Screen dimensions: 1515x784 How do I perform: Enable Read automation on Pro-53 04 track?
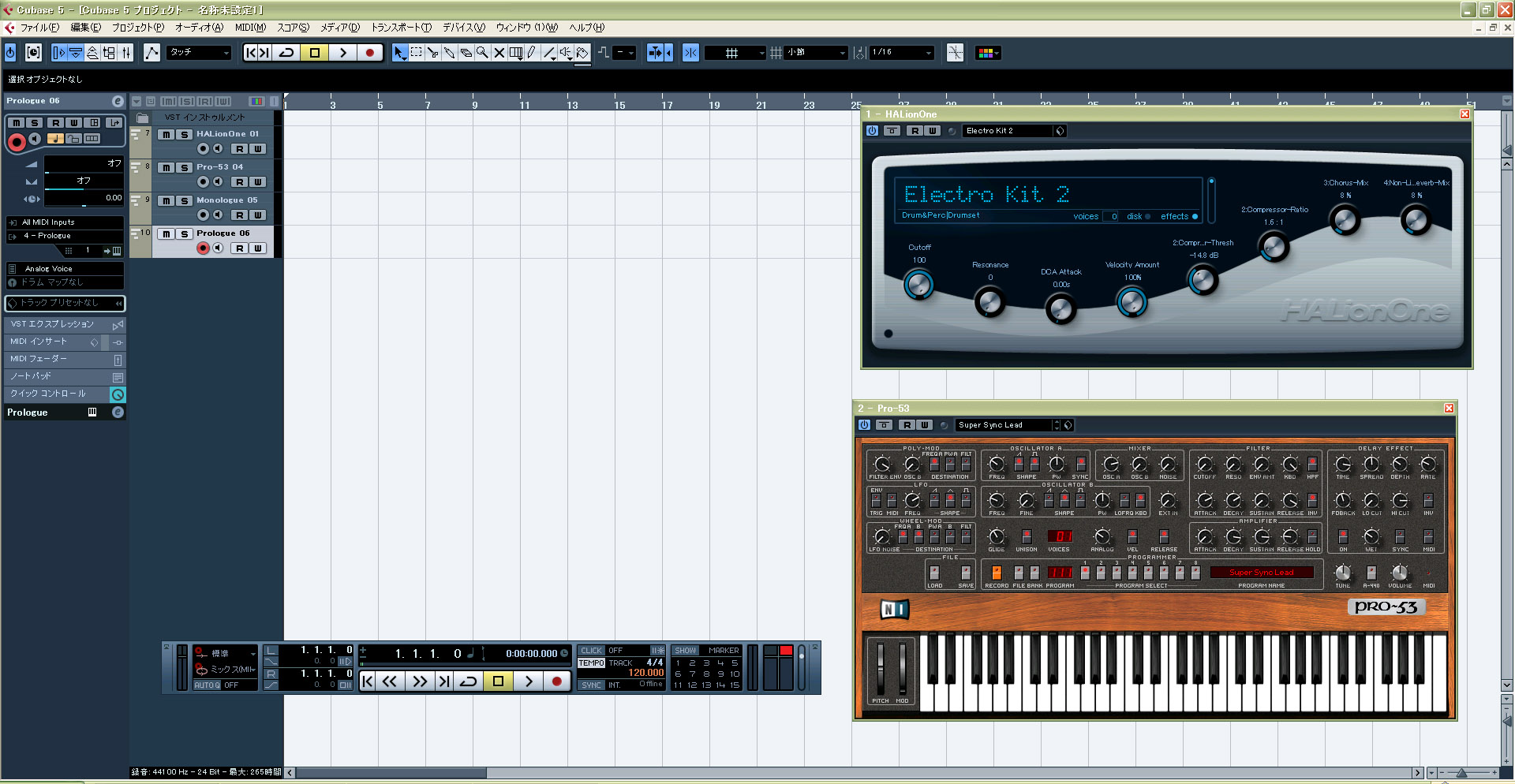click(x=239, y=182)
